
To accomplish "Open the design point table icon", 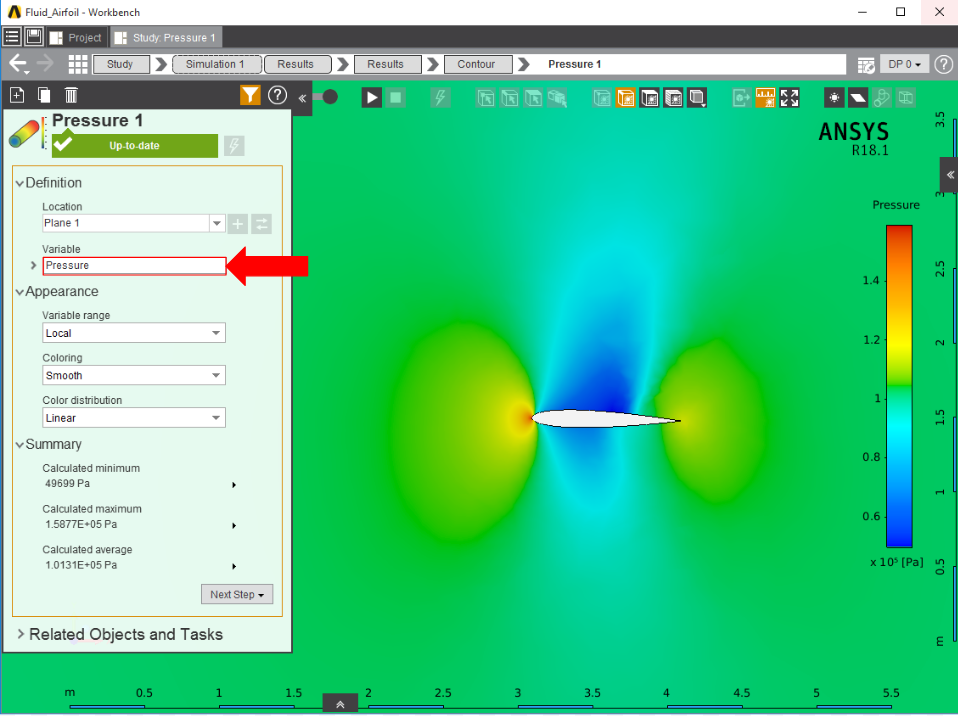I will coord(865,65).
